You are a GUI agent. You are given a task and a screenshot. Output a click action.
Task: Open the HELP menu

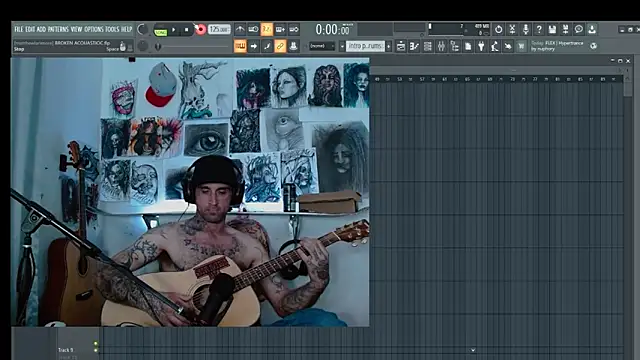coord(127,29)
